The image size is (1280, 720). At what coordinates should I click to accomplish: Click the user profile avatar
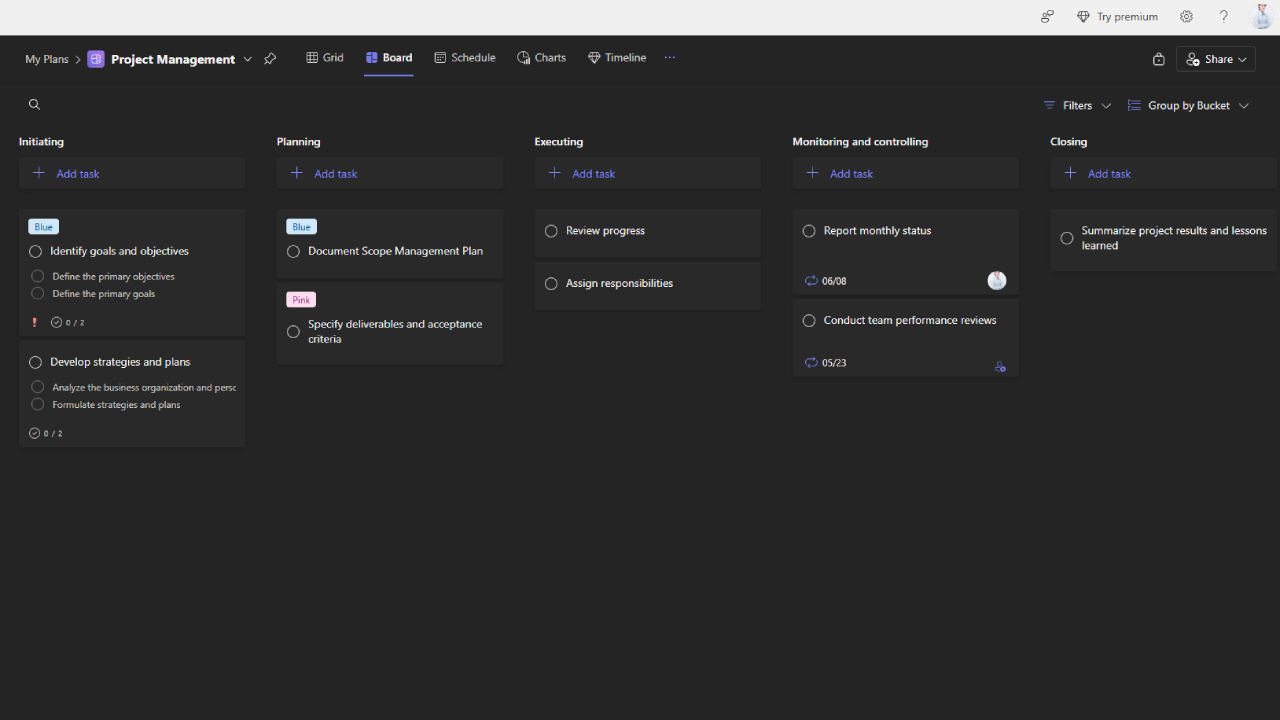(1262, 16)
